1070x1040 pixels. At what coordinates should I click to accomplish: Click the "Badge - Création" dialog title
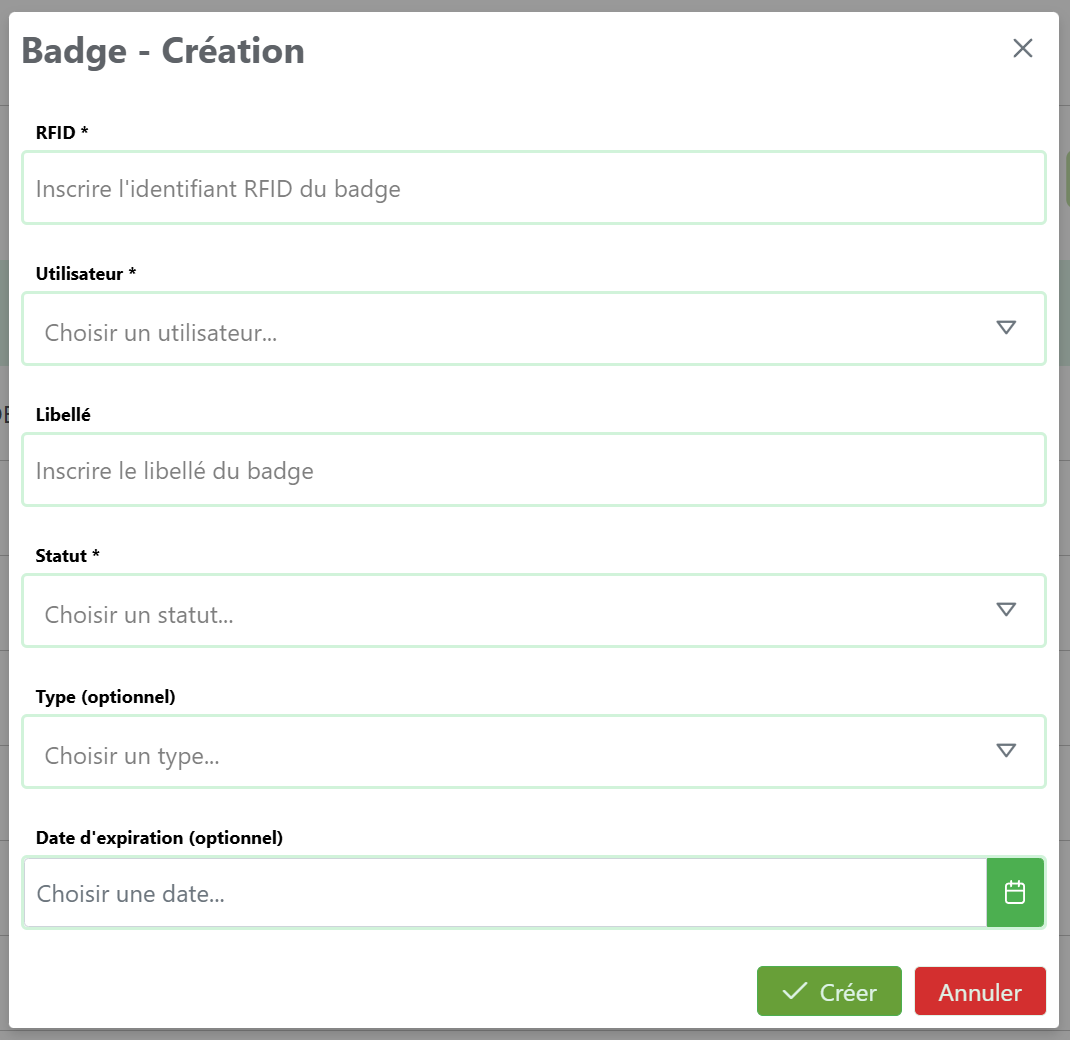163,50
